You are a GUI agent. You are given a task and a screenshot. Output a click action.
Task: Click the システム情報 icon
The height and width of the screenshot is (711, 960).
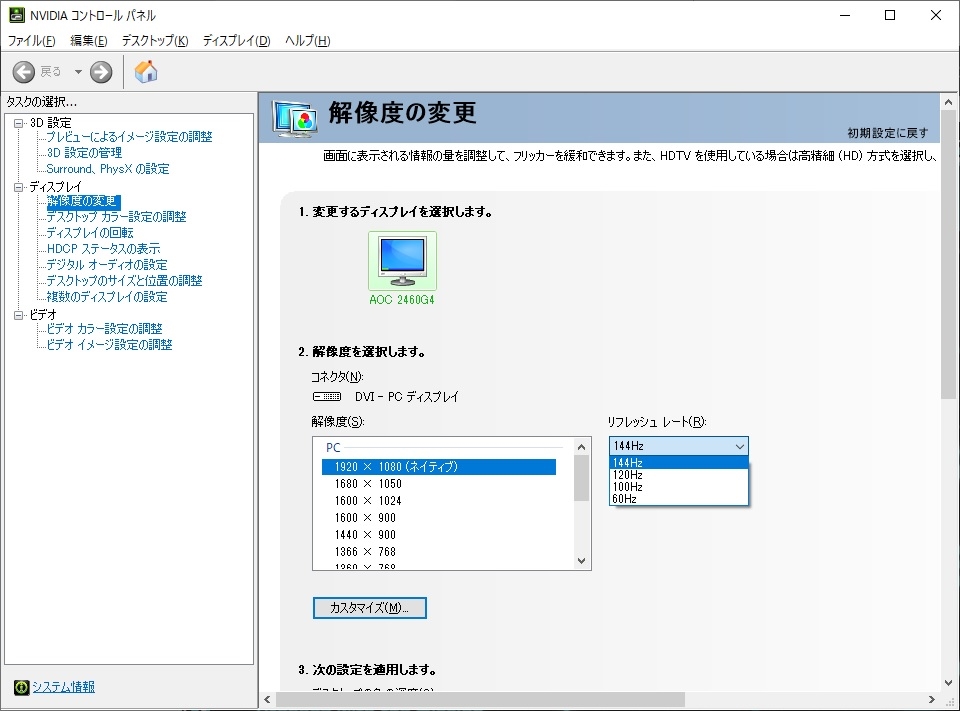21,687
